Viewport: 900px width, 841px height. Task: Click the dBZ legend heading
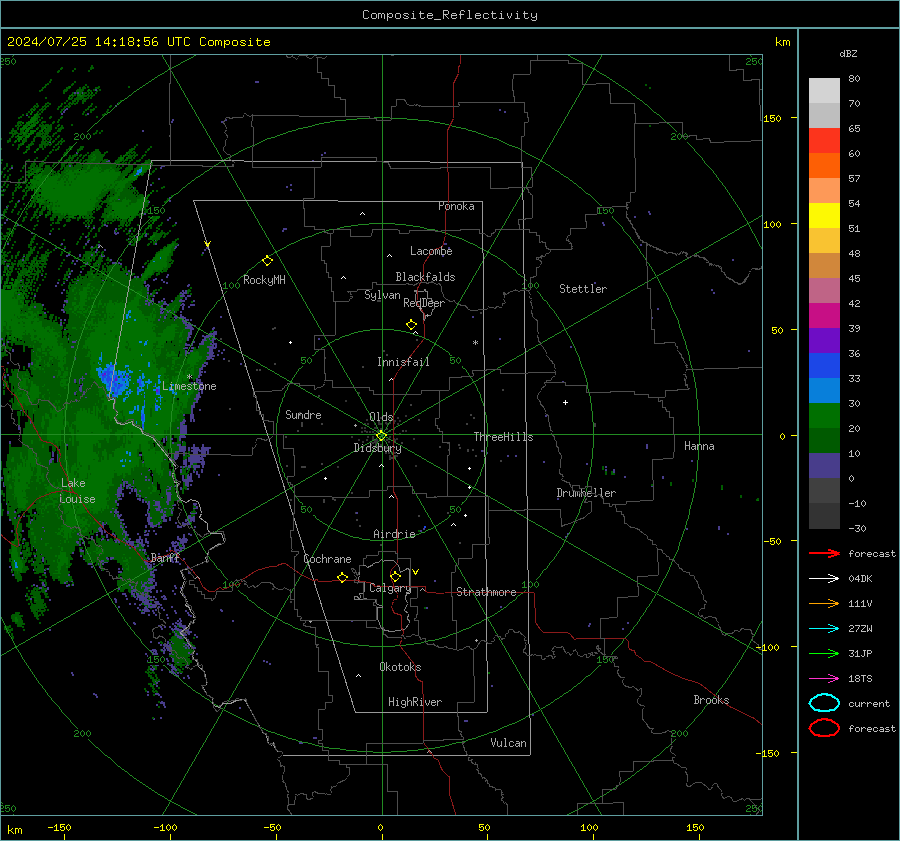tap(848, 54)
